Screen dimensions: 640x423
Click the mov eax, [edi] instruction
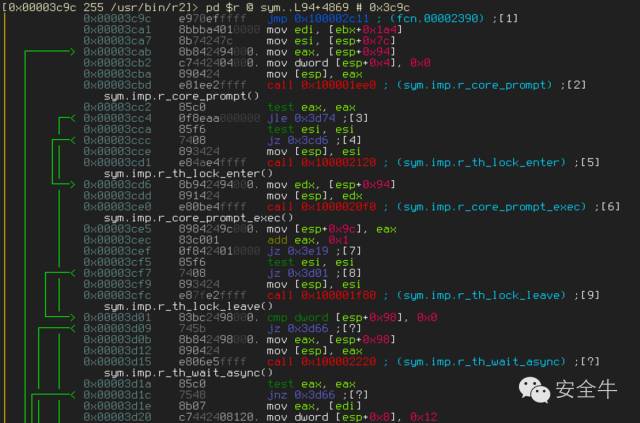pyautogui.click(x=314, y=406)
